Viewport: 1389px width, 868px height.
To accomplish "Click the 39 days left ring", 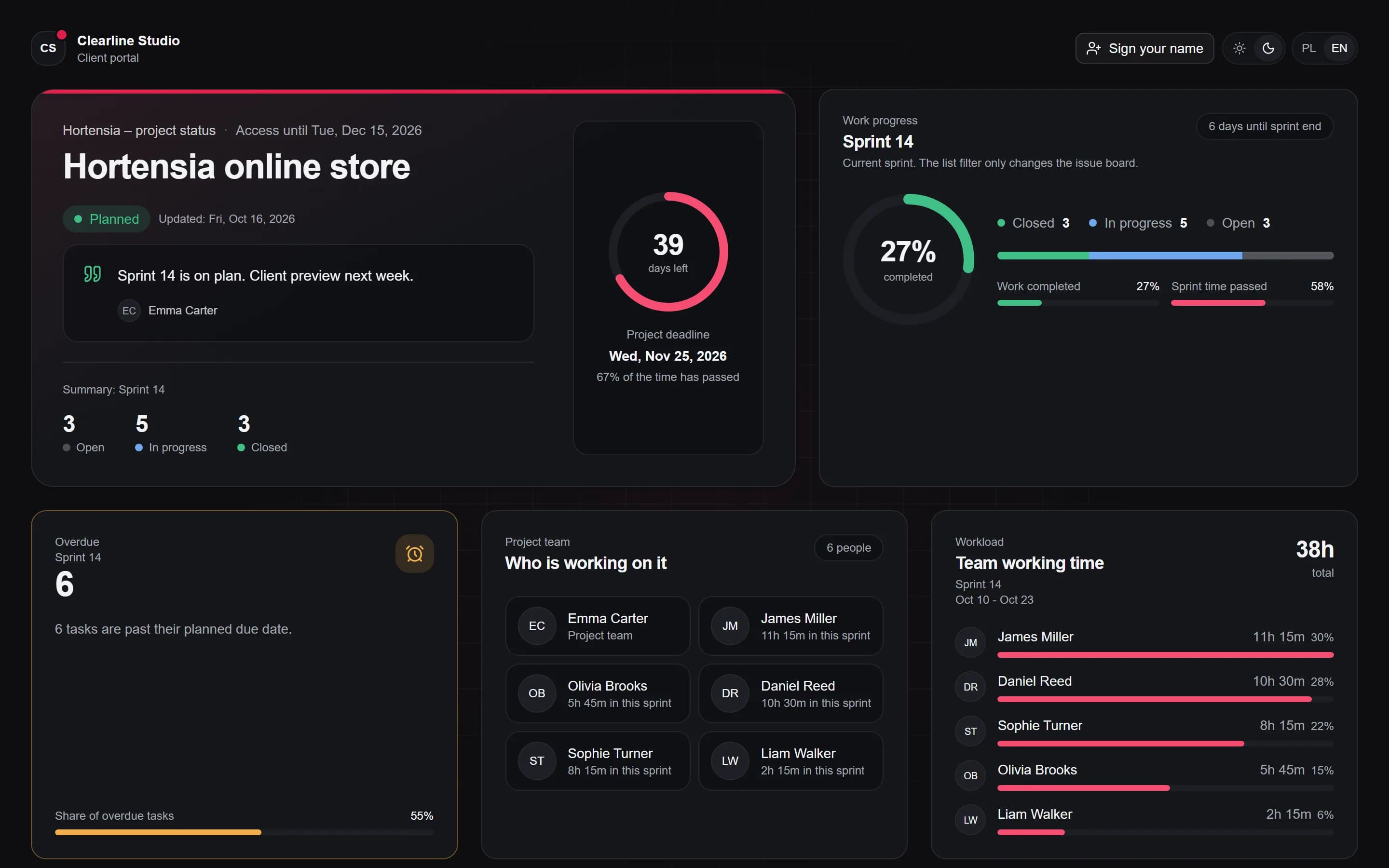I will 668,252.
